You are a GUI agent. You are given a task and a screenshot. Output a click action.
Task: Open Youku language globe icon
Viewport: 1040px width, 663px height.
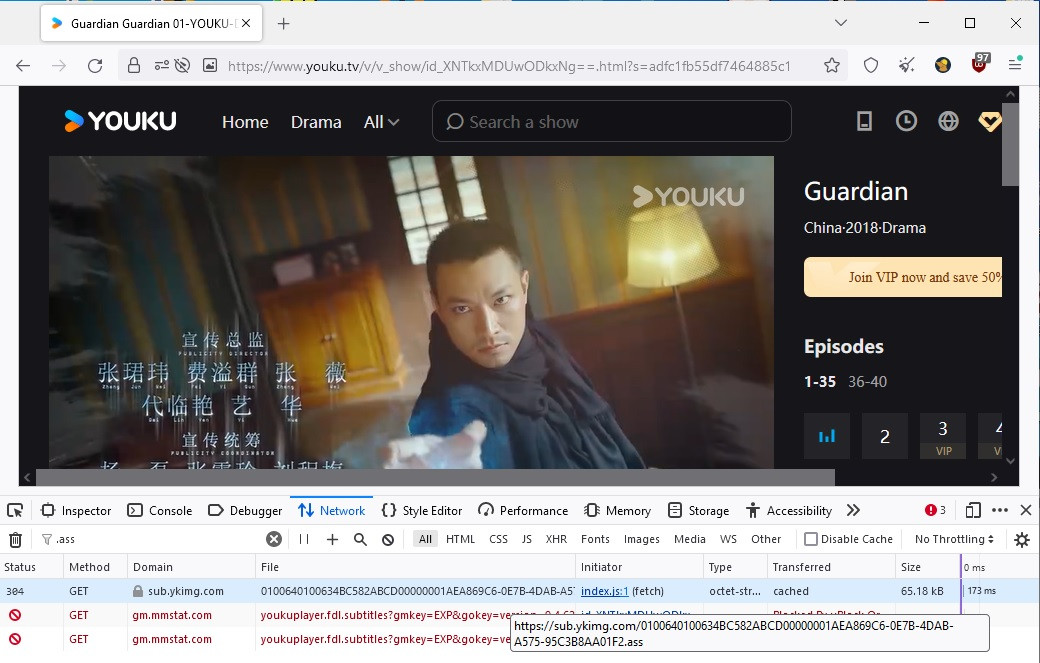(x=948, y=121)
